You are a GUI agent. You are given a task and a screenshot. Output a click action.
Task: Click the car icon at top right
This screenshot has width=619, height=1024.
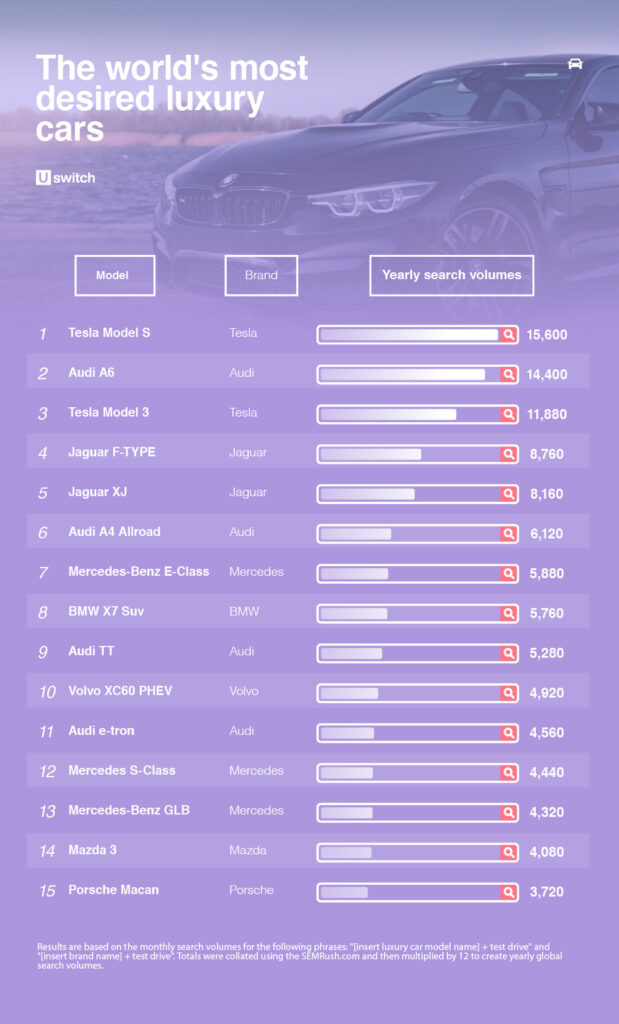pos(575,63)
